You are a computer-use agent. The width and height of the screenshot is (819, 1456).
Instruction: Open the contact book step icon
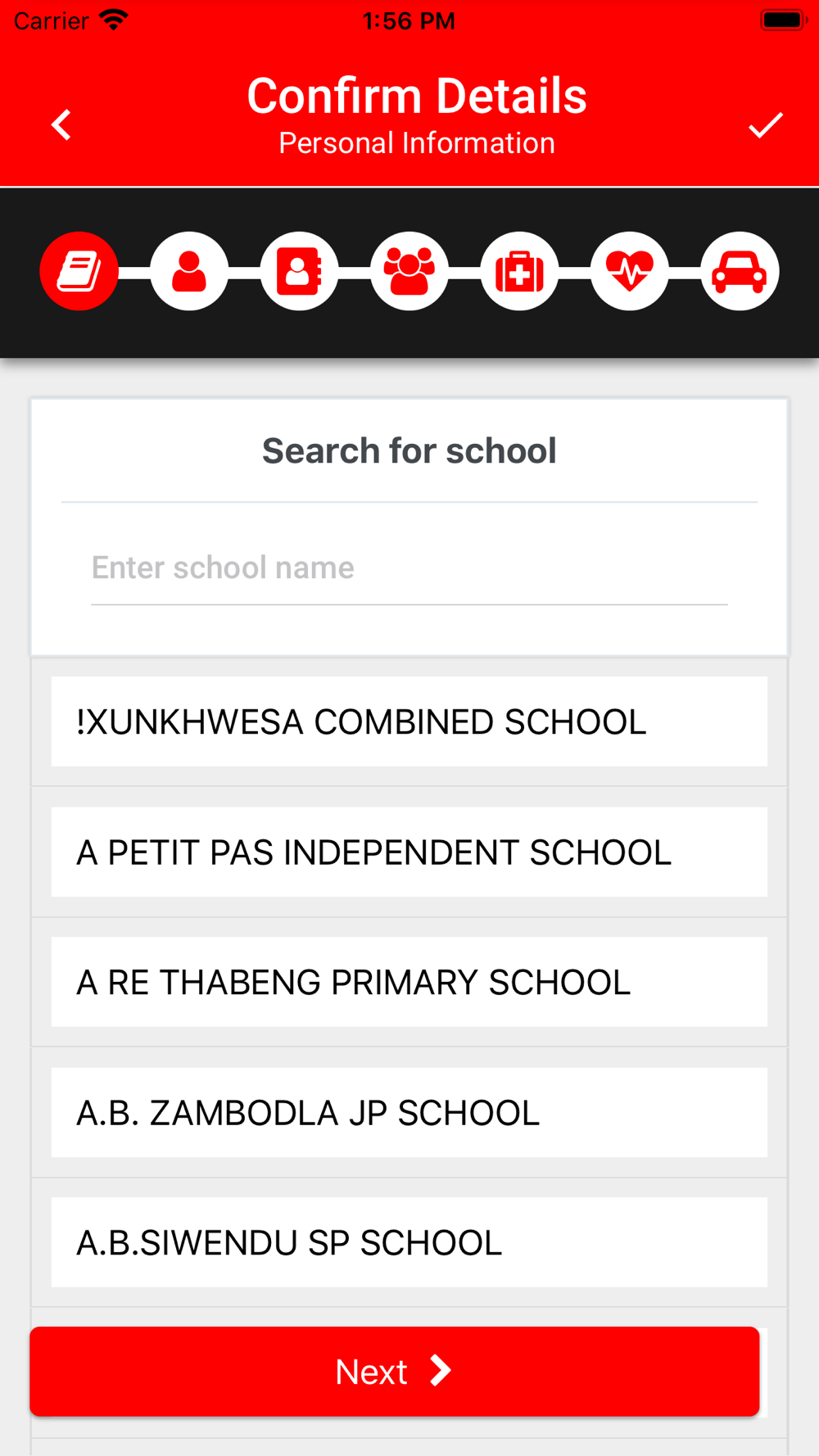coord(299,271)
